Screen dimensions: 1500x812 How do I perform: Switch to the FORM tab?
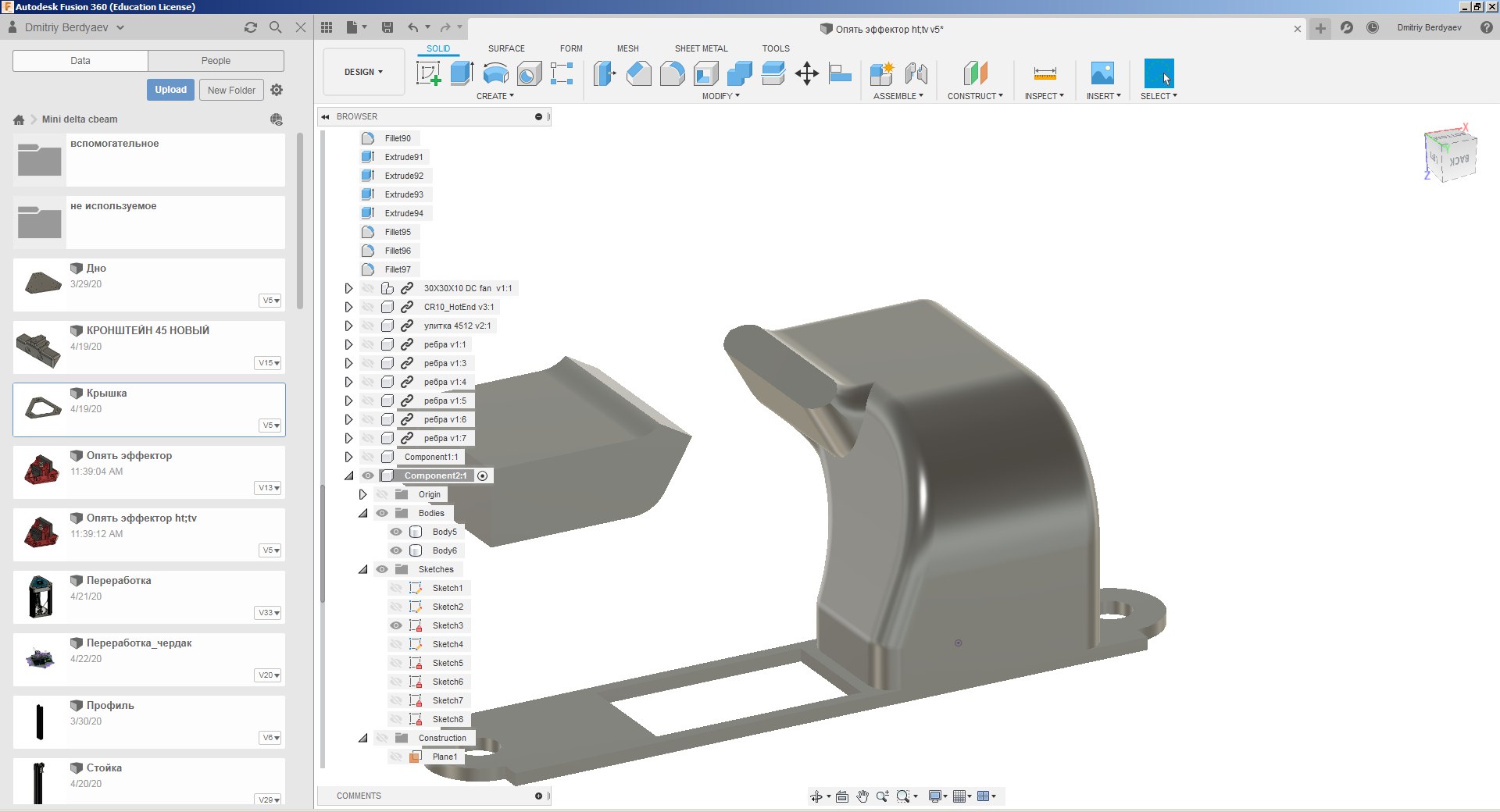pyautogui.click(x=571, y=48)
